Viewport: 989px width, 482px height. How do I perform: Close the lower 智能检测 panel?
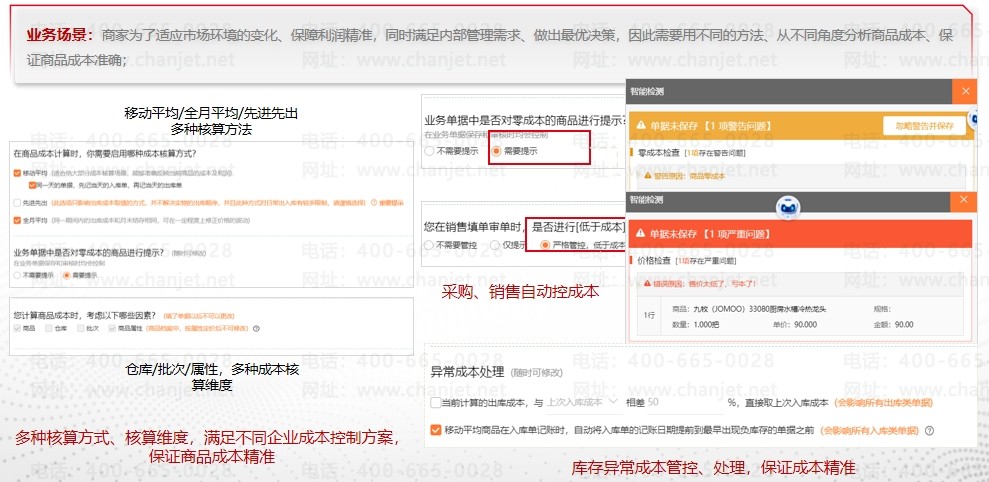point(965,201)
